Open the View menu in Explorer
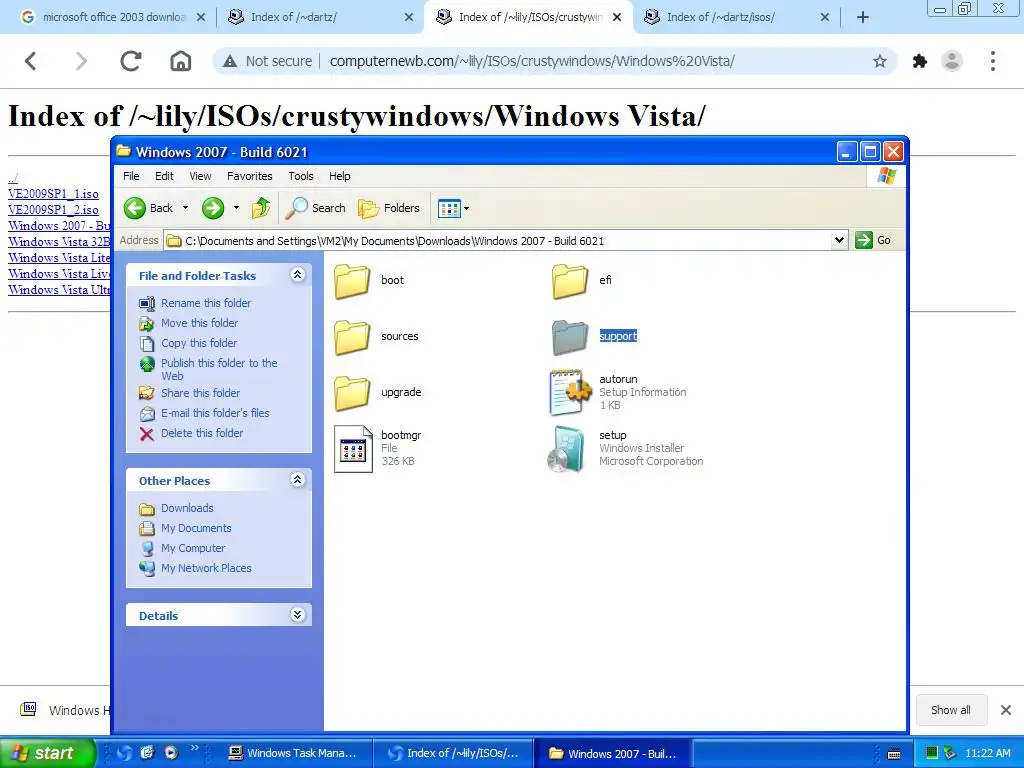The height and width of the screenshot is (768, 1024). pyautogui.click(x=200, y=176)
